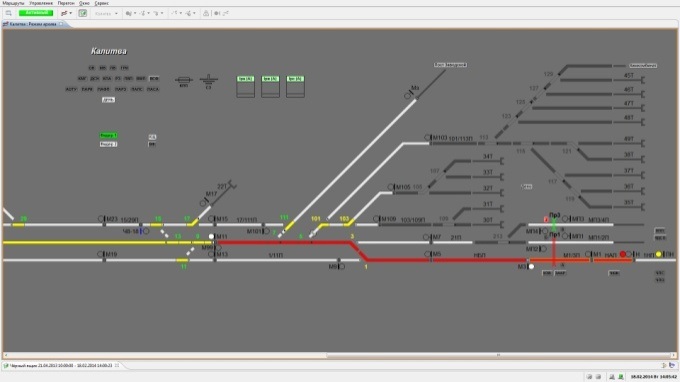The image size is (680, 382).
Task: Click track section label НБП
Action: click(x=480, y=255)
